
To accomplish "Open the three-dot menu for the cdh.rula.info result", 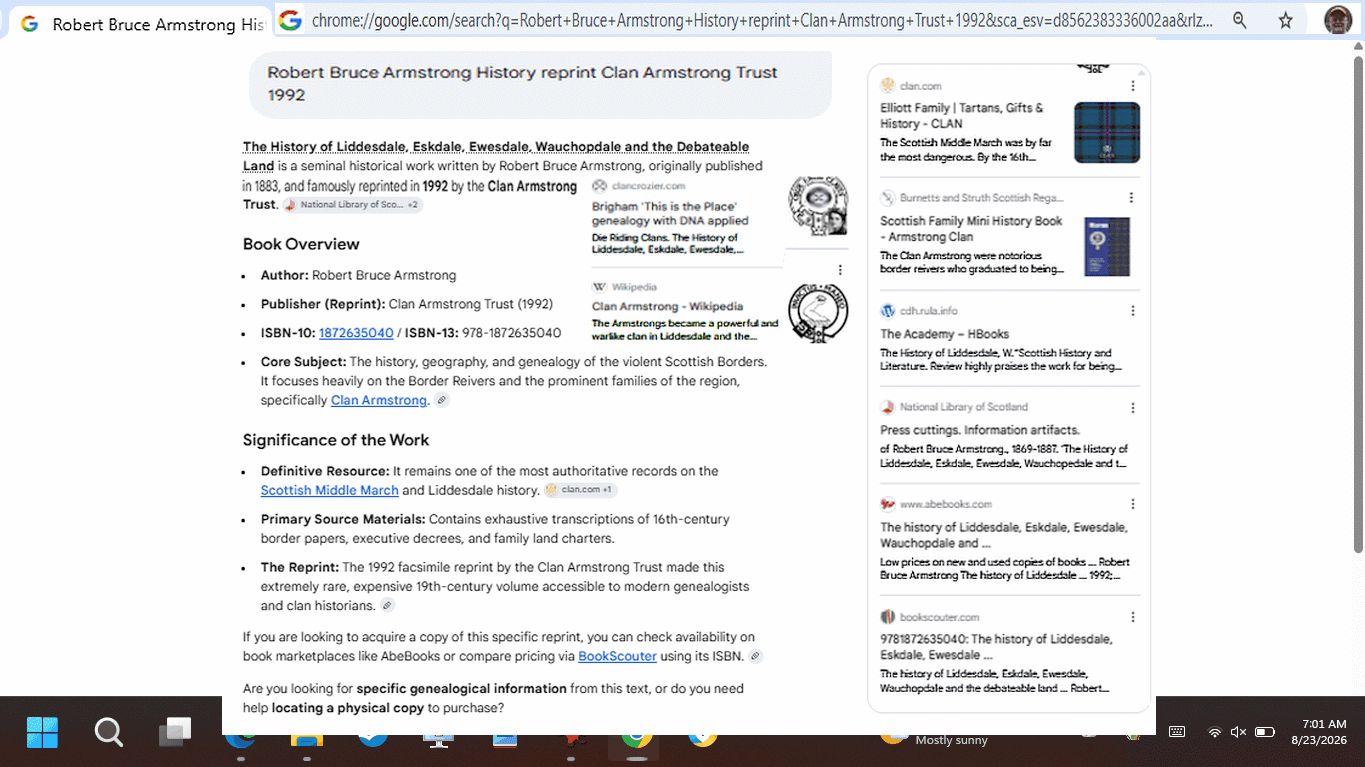I will click(1132, 311).
